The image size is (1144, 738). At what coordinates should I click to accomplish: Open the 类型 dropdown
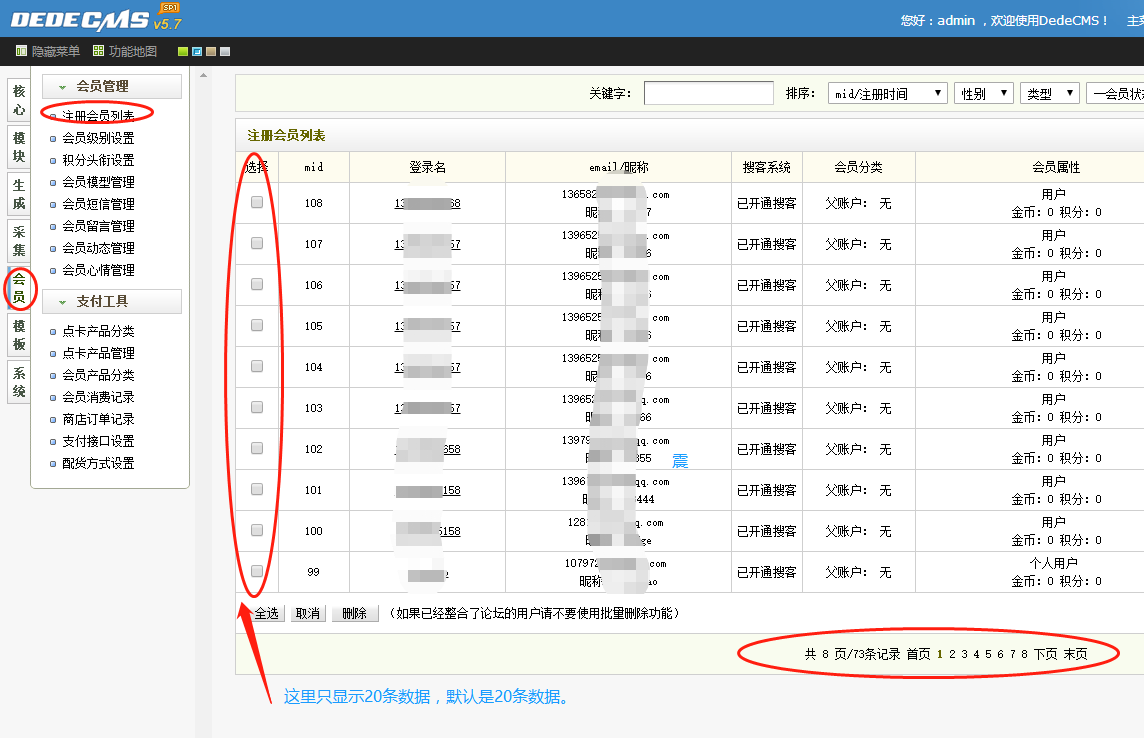(1049, 93)
